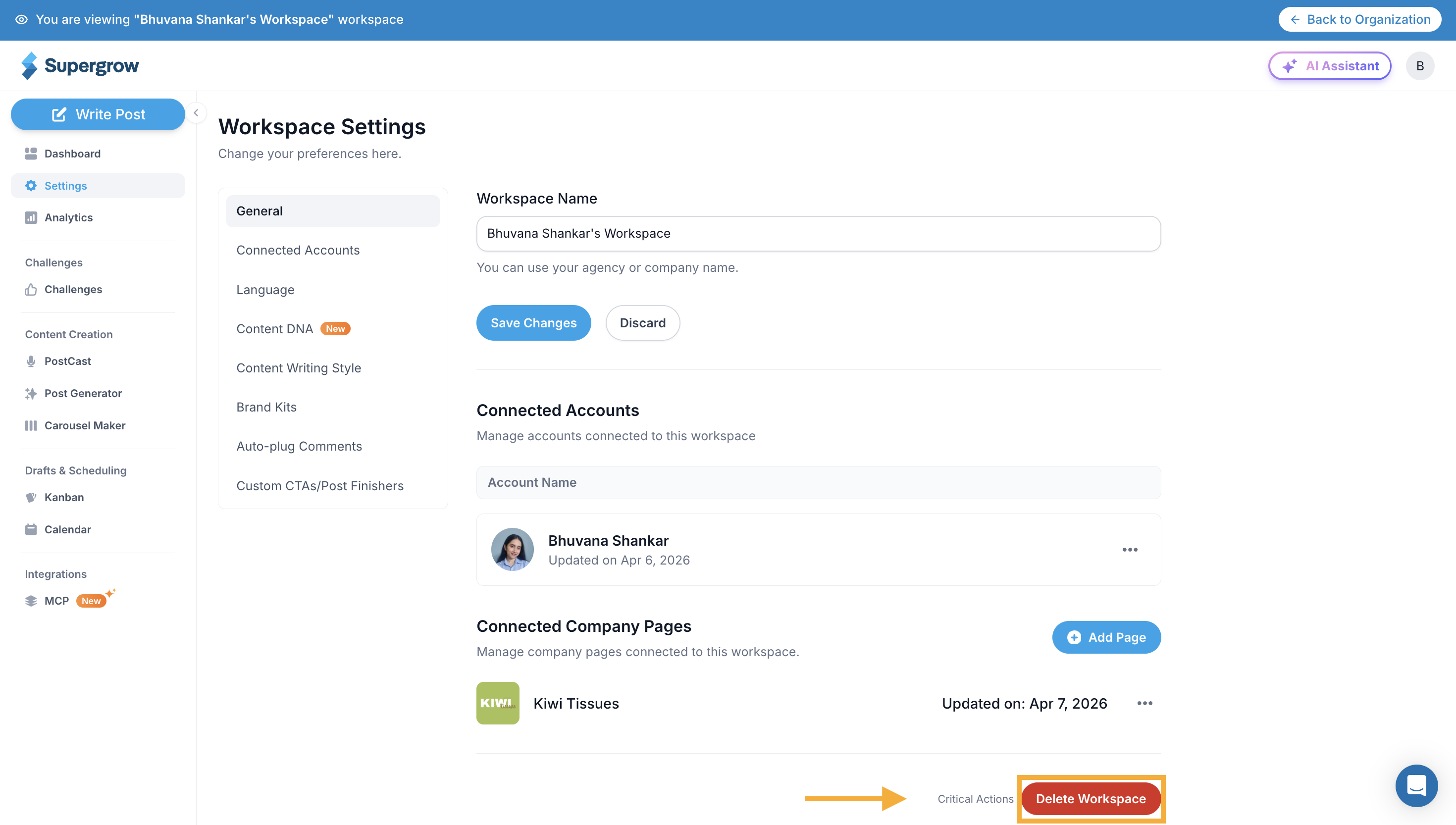Open the Bhuvana Shankar account options menu

(1130, 550)
